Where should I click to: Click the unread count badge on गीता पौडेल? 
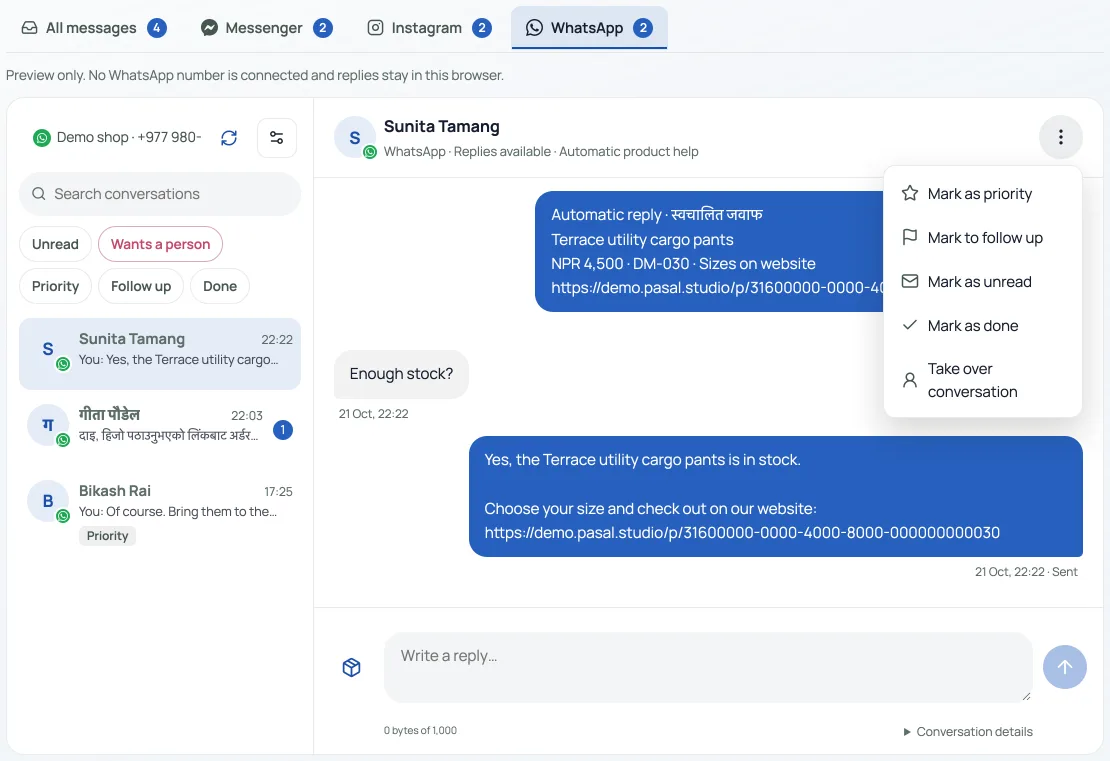click(282, 430)
